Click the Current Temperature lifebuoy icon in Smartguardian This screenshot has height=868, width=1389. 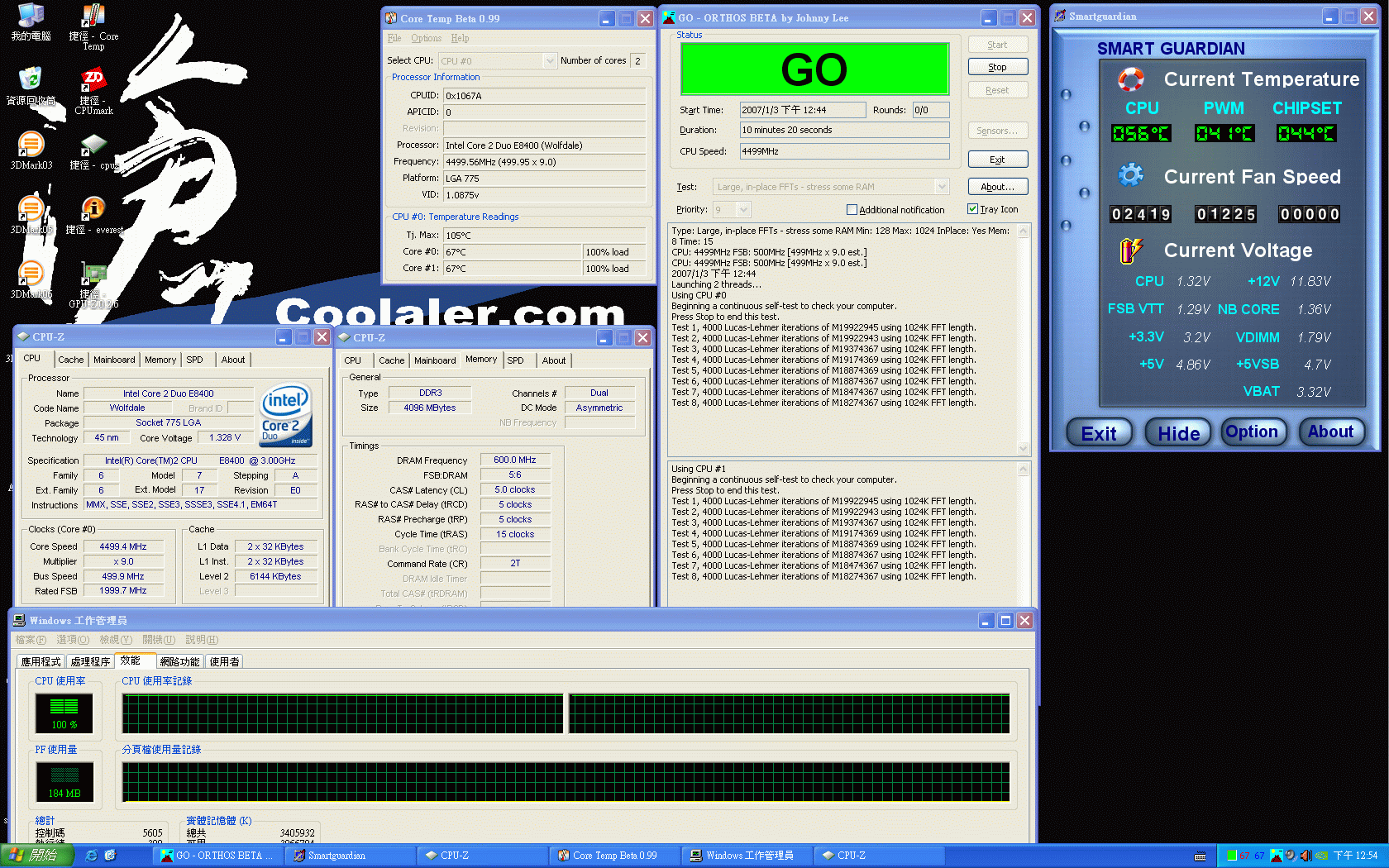coord(1130,79)
